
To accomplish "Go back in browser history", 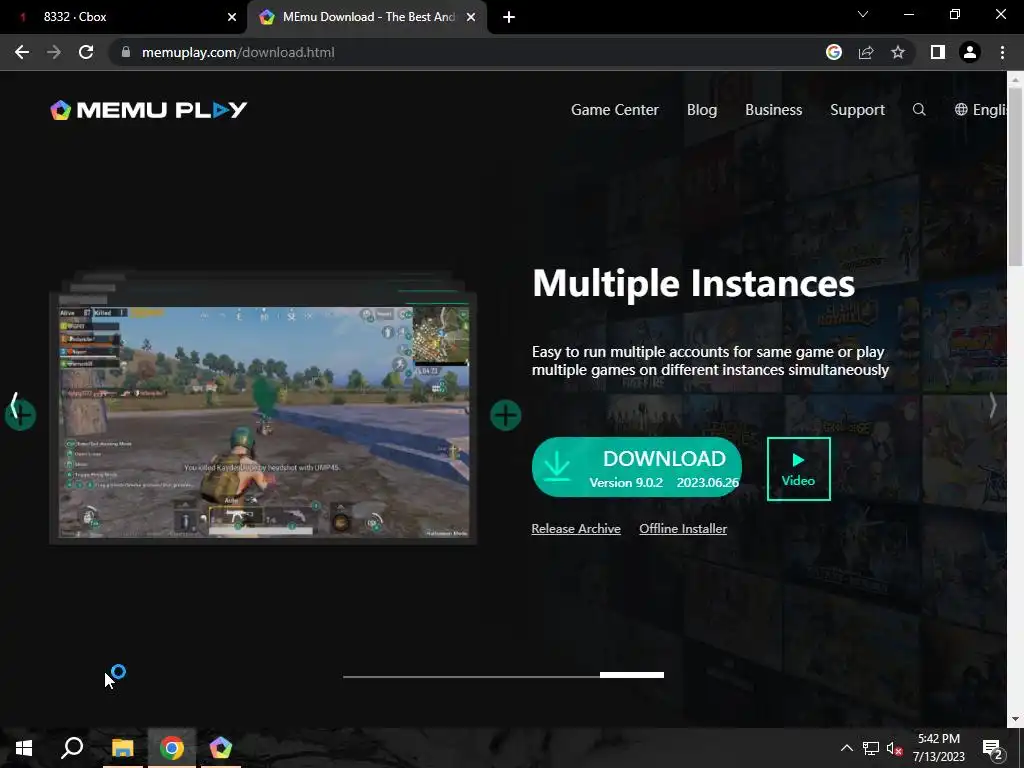I will (22, 52).
